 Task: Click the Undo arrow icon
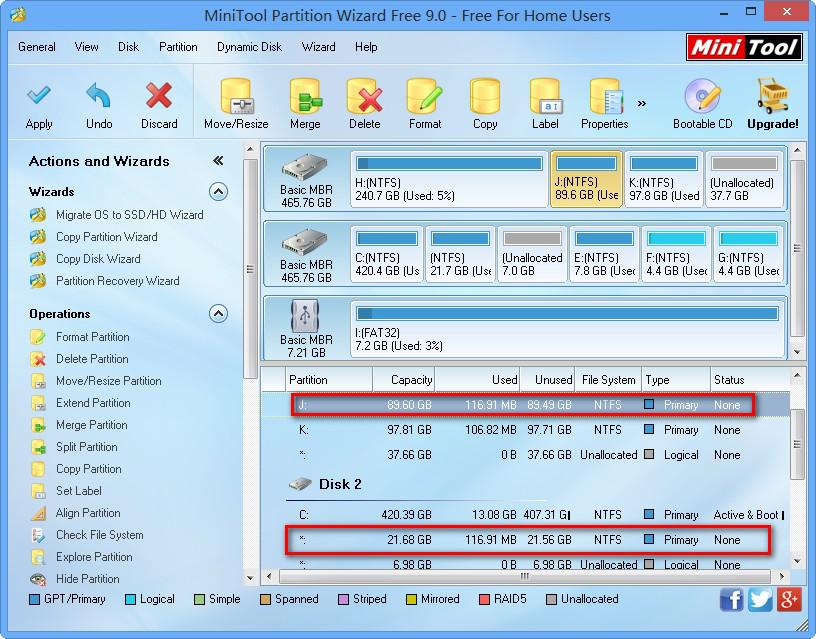98,95
